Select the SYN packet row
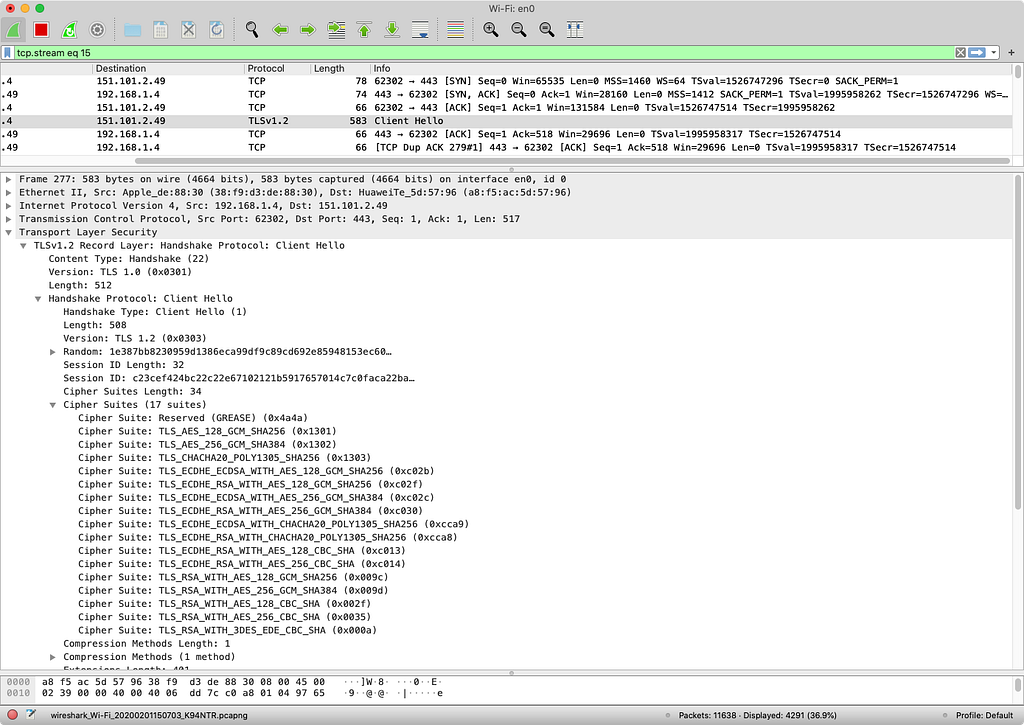This screenshot has width=1024, height=725. click(506, 81)
